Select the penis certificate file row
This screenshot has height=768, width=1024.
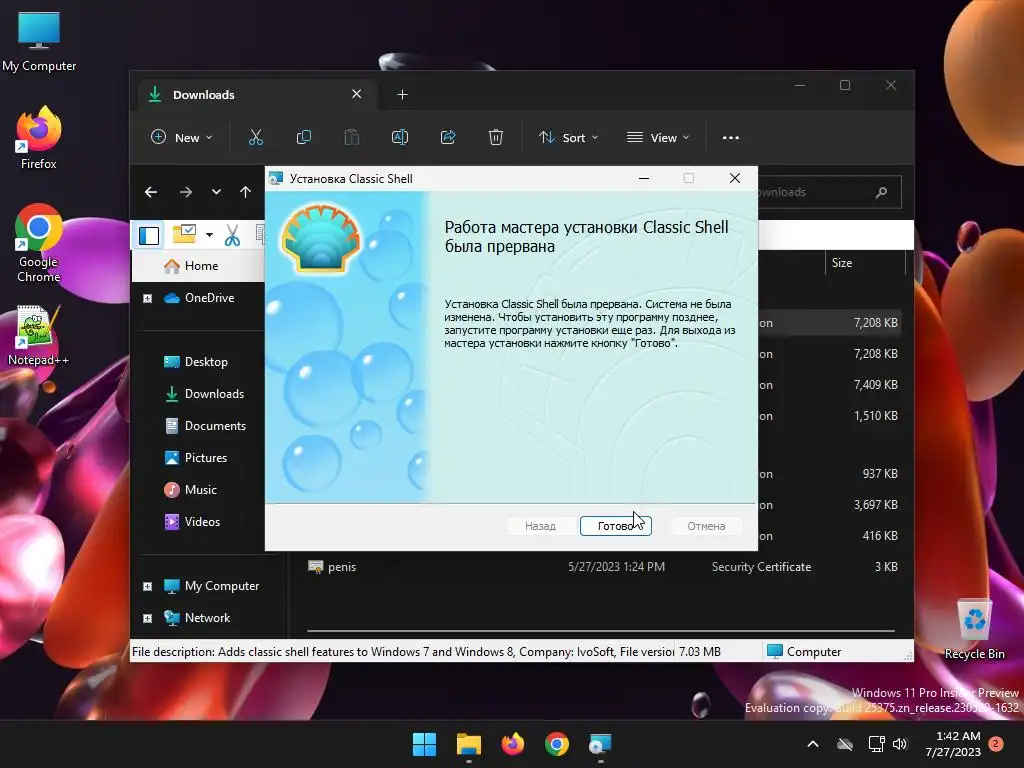pos(603,567)
